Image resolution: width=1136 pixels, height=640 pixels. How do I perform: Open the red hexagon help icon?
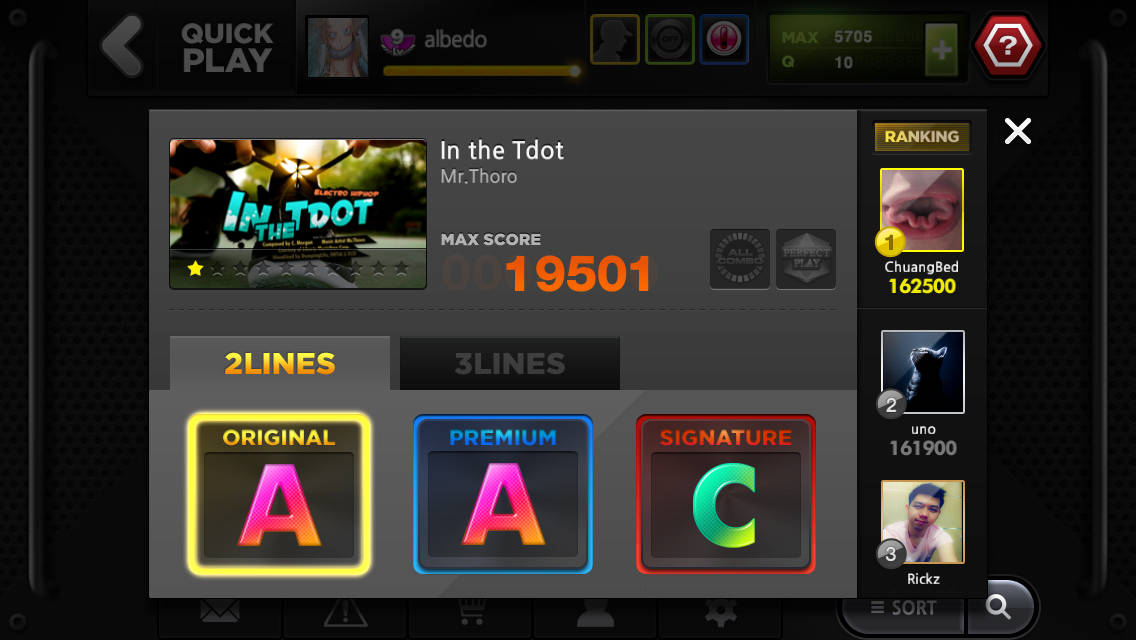[1008, 46]
